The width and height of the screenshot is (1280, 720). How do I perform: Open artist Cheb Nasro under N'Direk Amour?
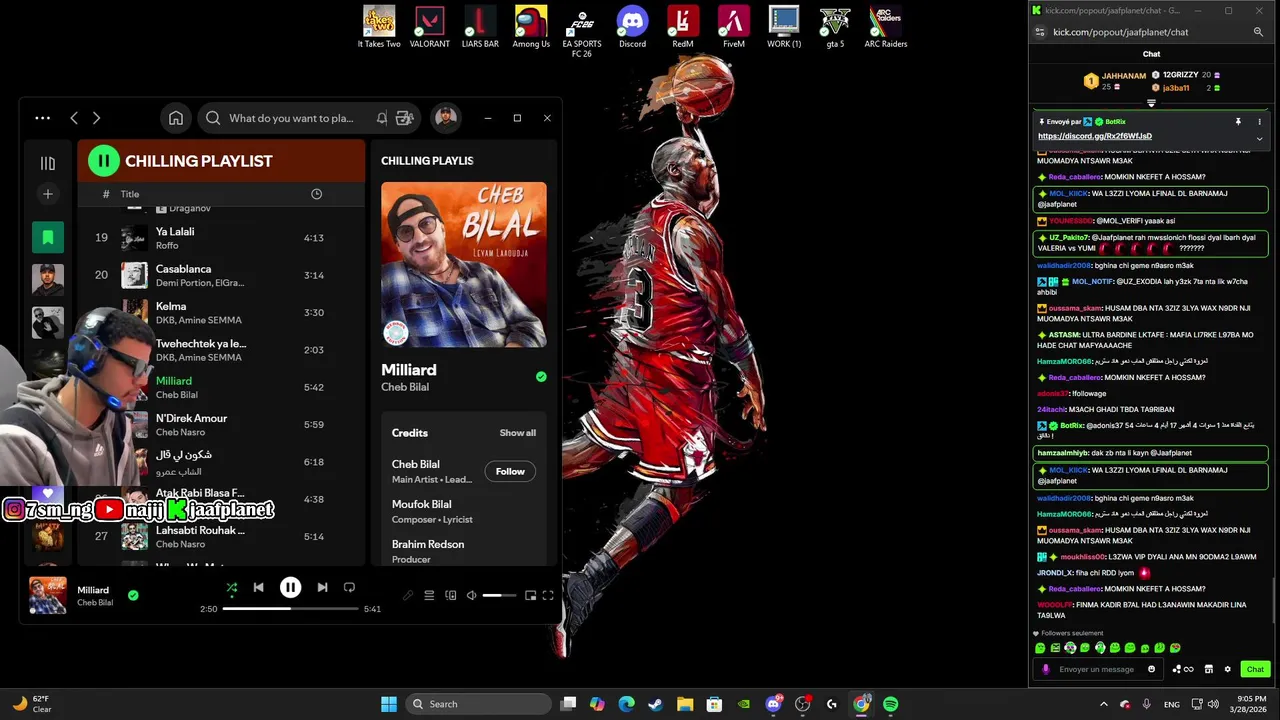tap(180, 432)
